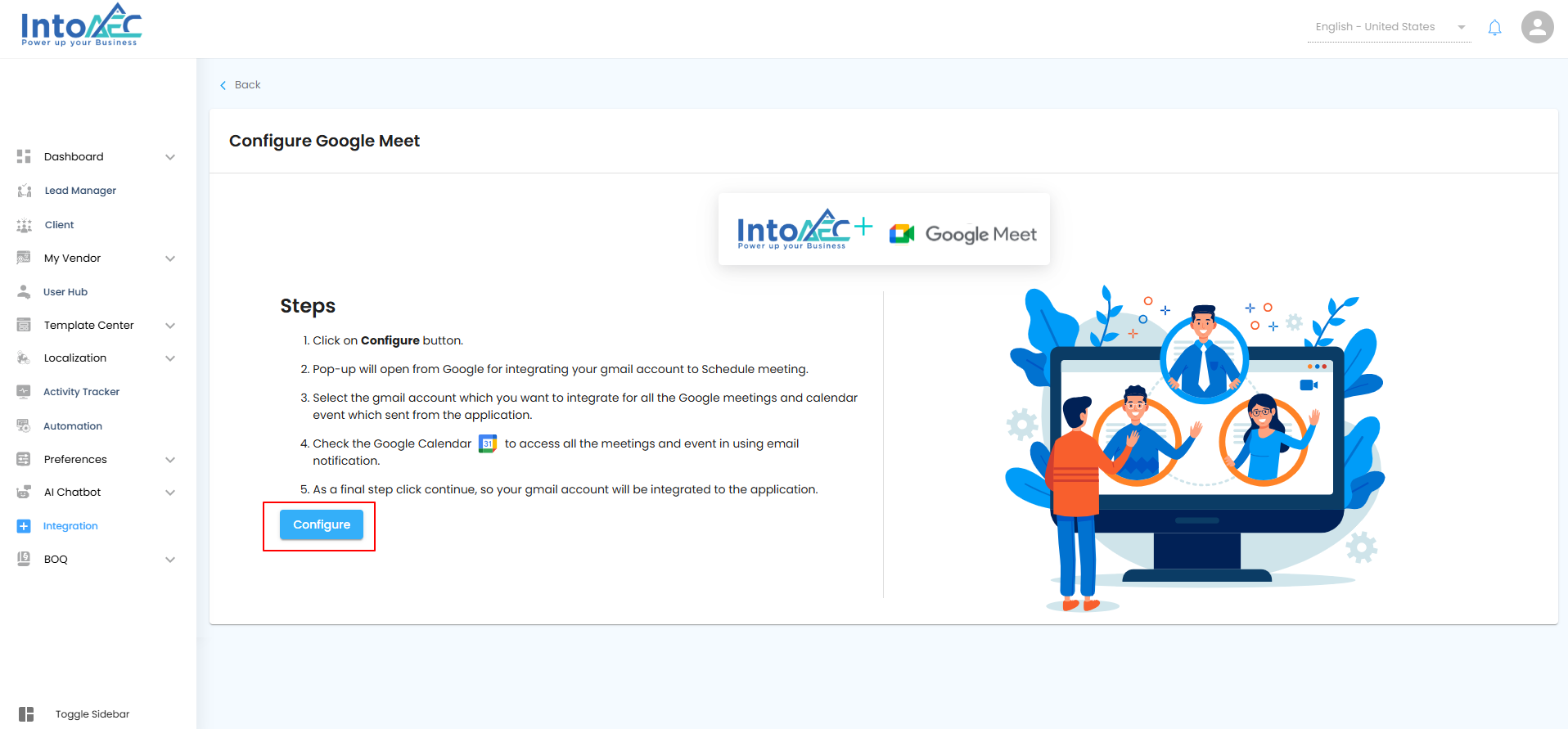
Task: Open notifications via the bell icon
Action: coord(1494,28)
